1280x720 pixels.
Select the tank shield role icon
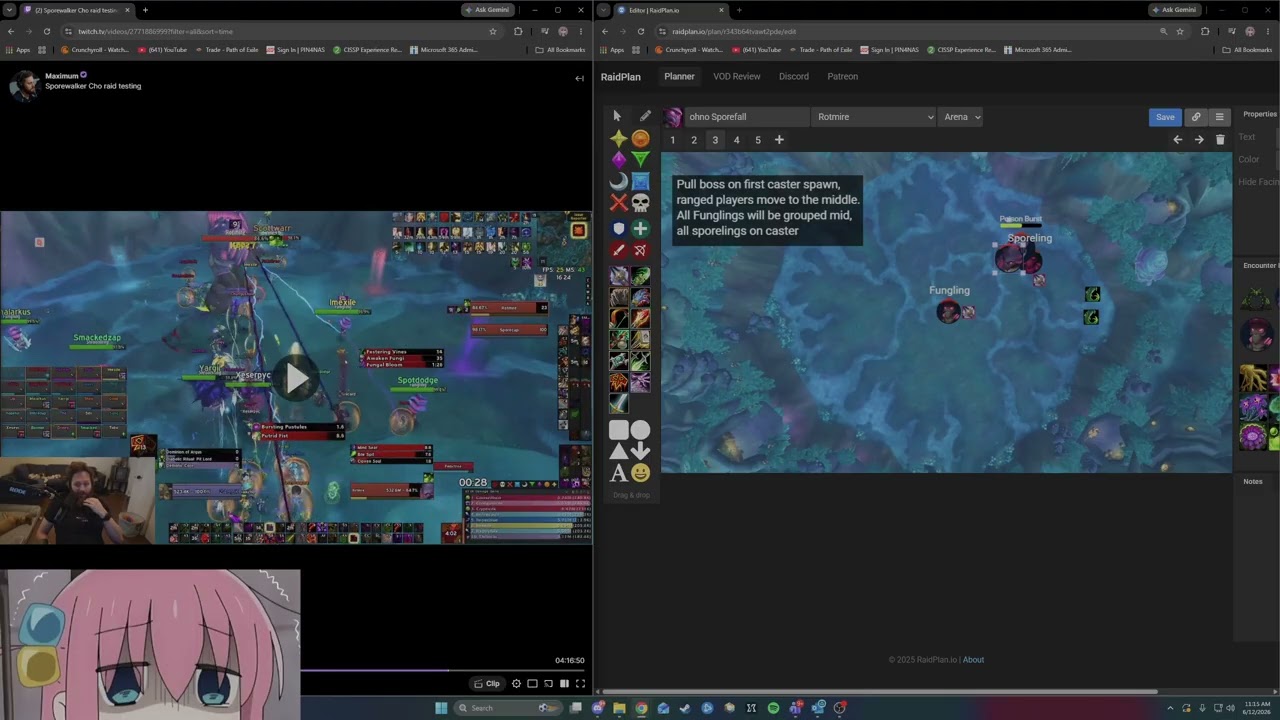point(618,229)
